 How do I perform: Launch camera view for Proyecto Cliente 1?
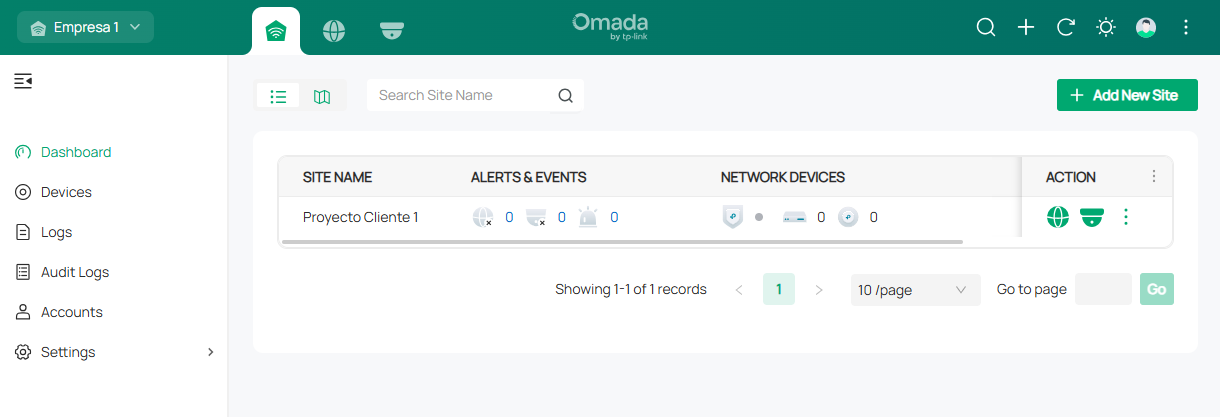(1091, 216)
